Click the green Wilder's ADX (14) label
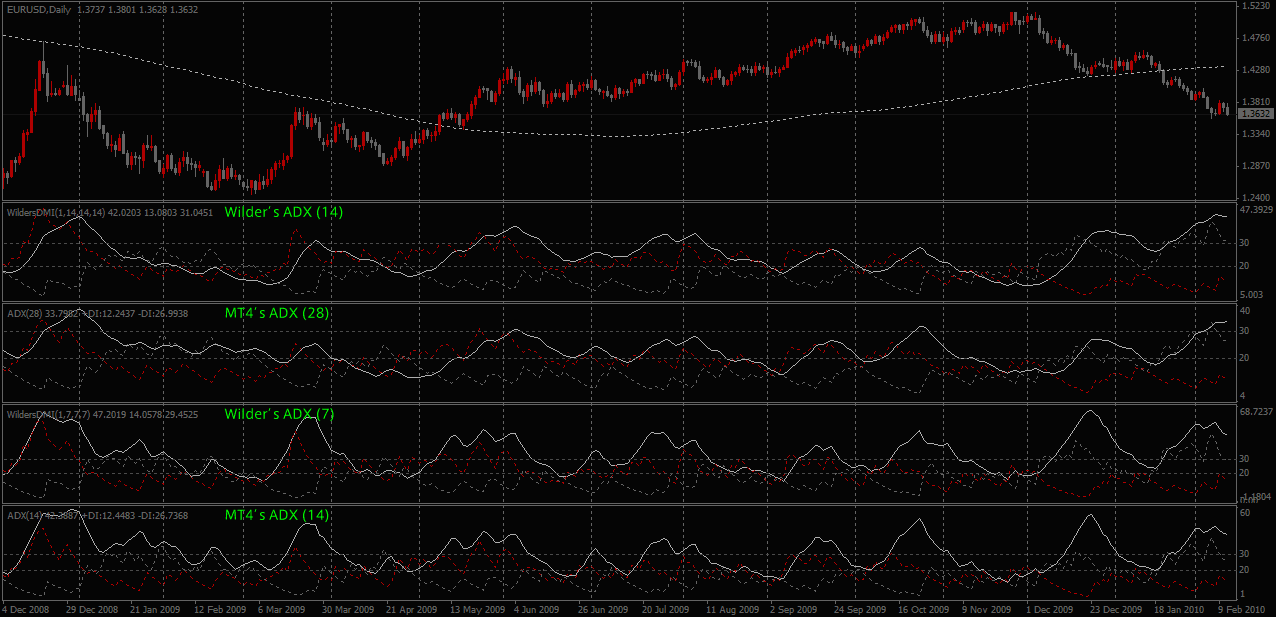This screenshot has width=1276, height=617. [x=286, y=212]
